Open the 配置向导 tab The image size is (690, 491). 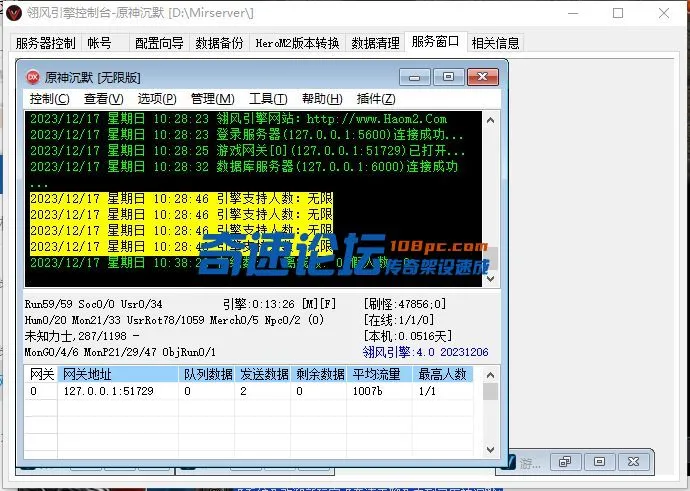(159, 43)
